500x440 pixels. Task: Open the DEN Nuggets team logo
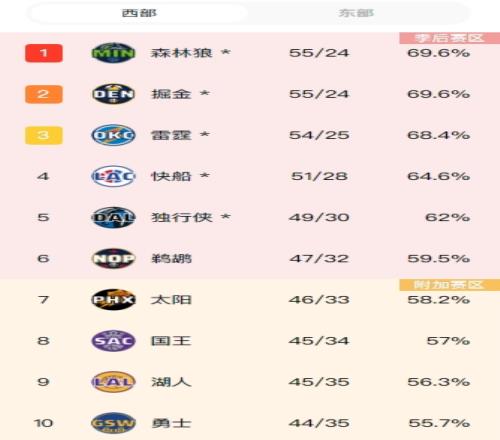point(113,94)
